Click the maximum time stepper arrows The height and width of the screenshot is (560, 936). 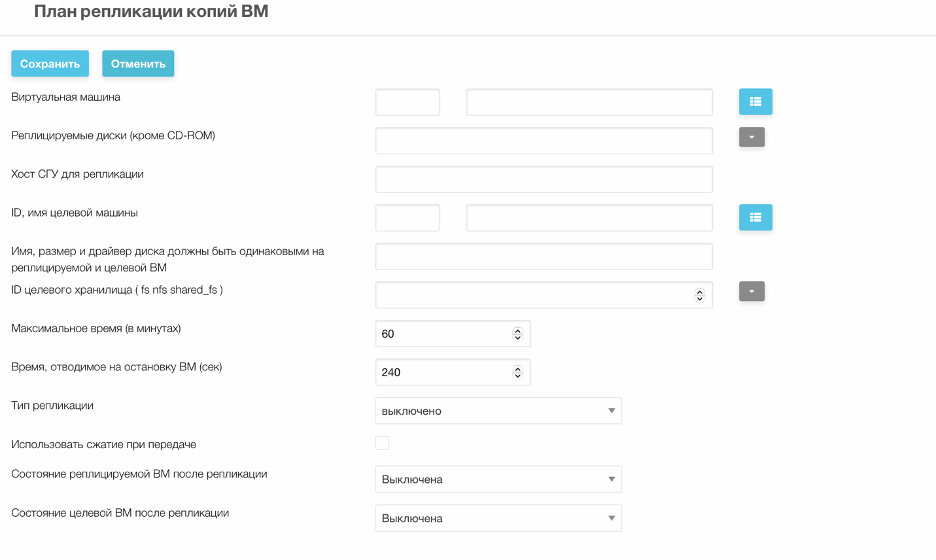pyautogui.click(x=518, y=334)
